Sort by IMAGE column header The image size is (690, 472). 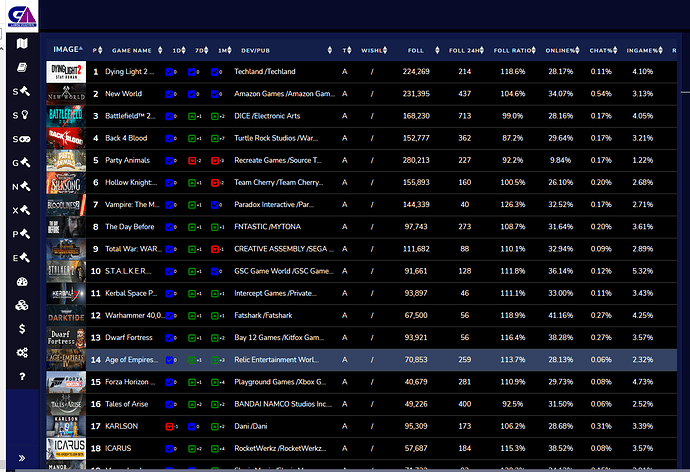point(67,49)
